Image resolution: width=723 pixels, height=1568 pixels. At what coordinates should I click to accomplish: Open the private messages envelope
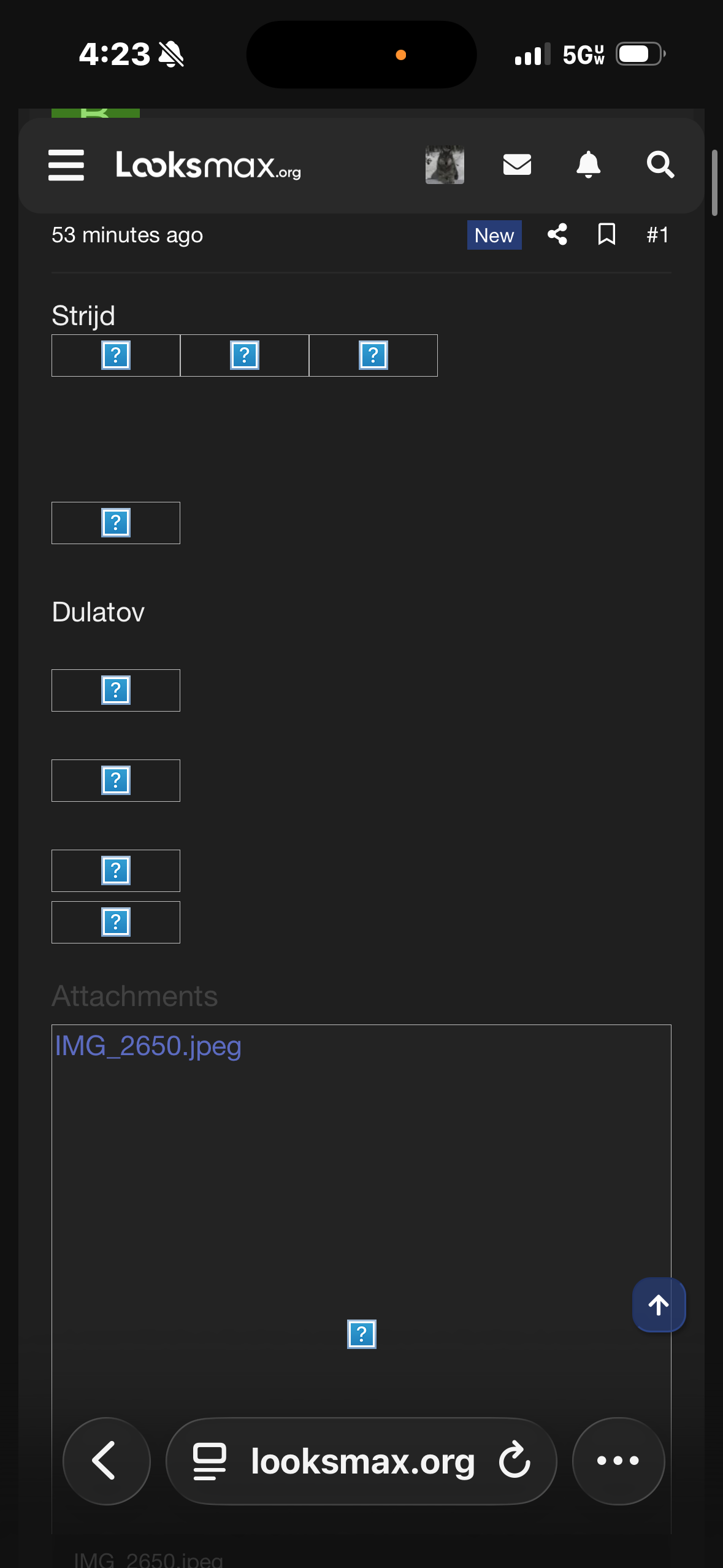[517, 164]
